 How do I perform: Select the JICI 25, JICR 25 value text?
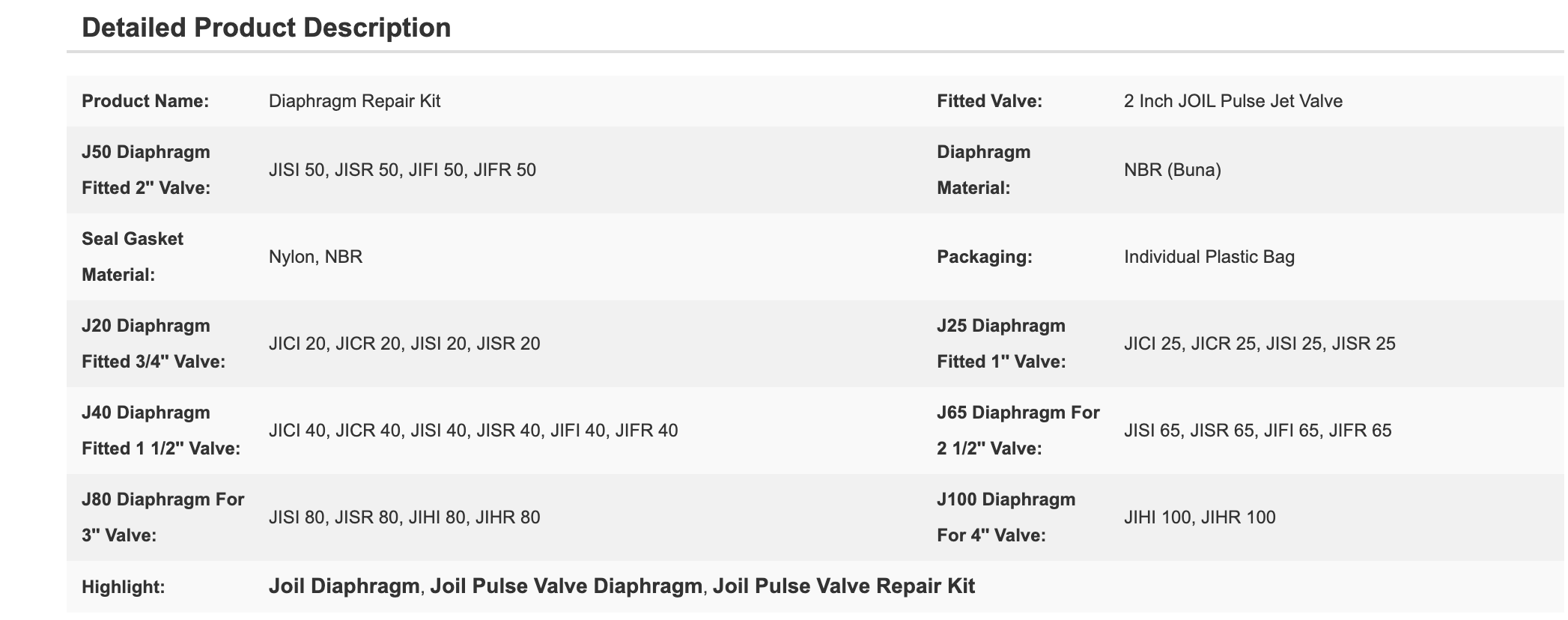click(1259, 344)
